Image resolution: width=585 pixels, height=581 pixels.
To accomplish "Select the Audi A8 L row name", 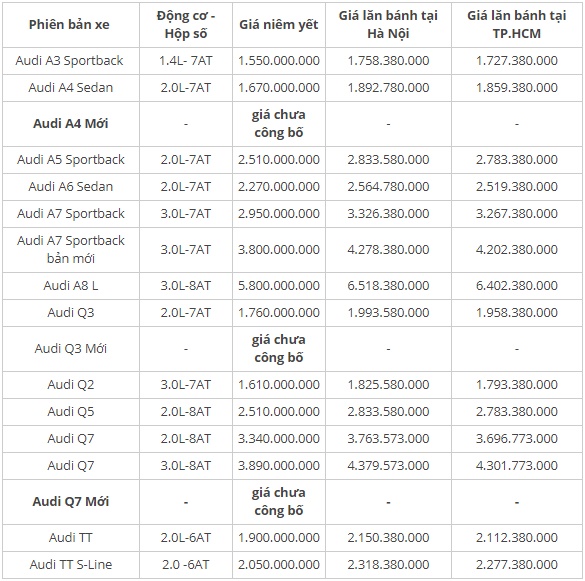I will click(71, 285).
